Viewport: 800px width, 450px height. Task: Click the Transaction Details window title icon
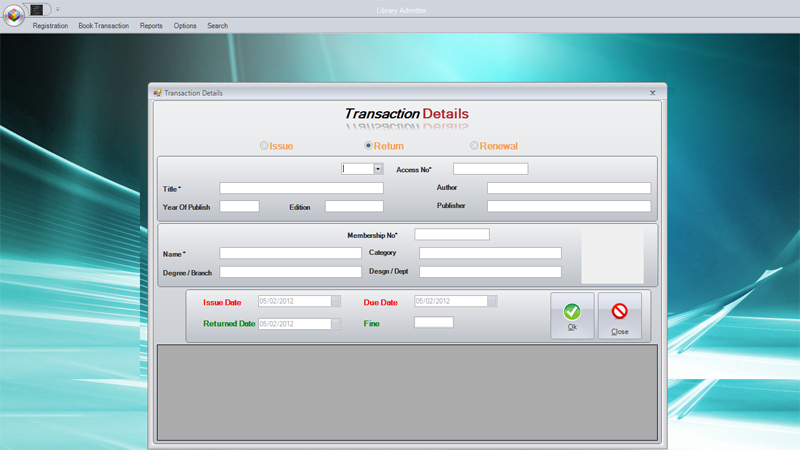click(157, 93)
